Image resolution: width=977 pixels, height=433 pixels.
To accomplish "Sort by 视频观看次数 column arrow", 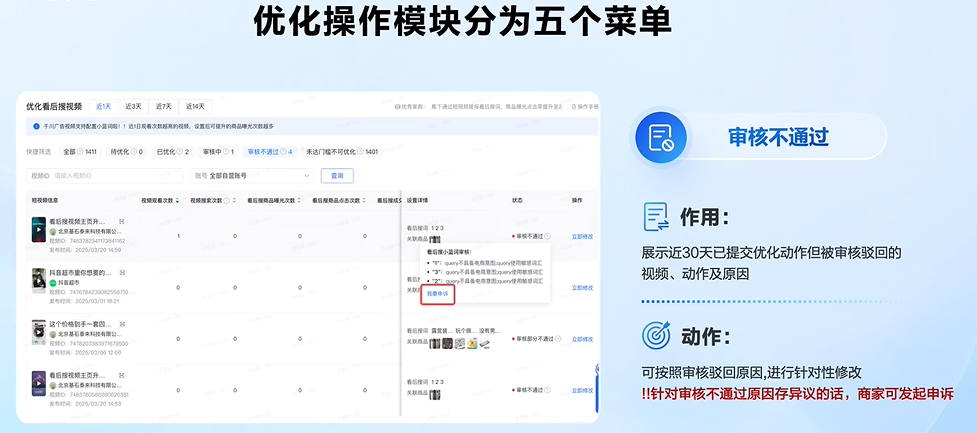I will point(178,200).
